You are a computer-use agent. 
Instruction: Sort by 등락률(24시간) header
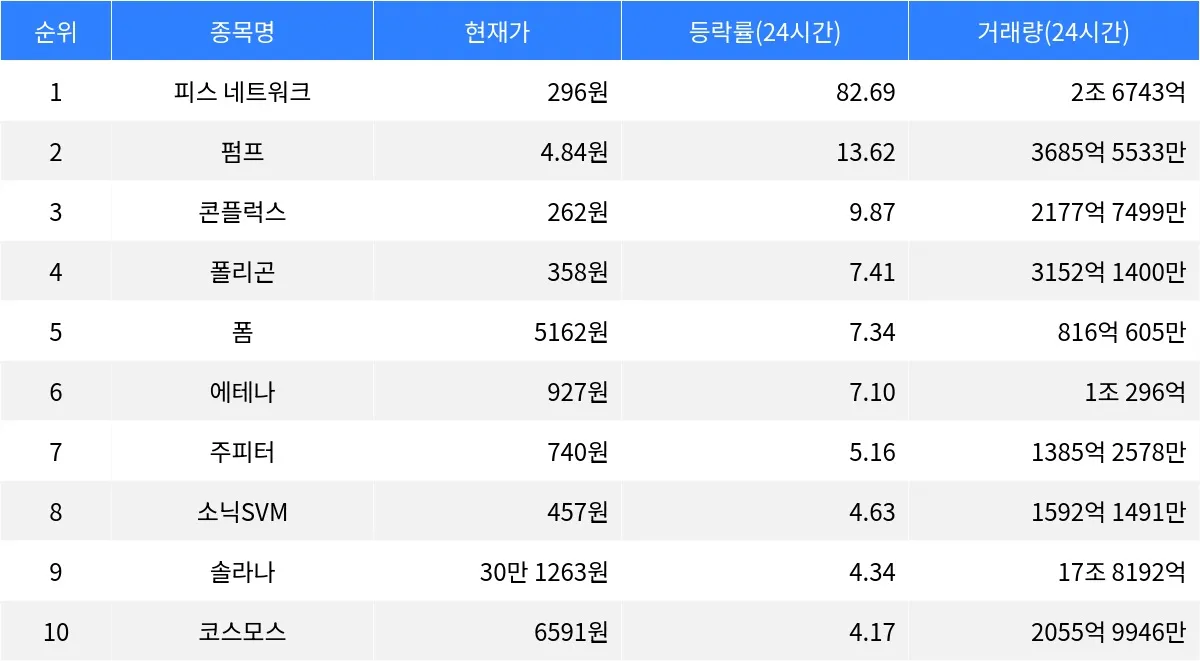pos(765,31)
